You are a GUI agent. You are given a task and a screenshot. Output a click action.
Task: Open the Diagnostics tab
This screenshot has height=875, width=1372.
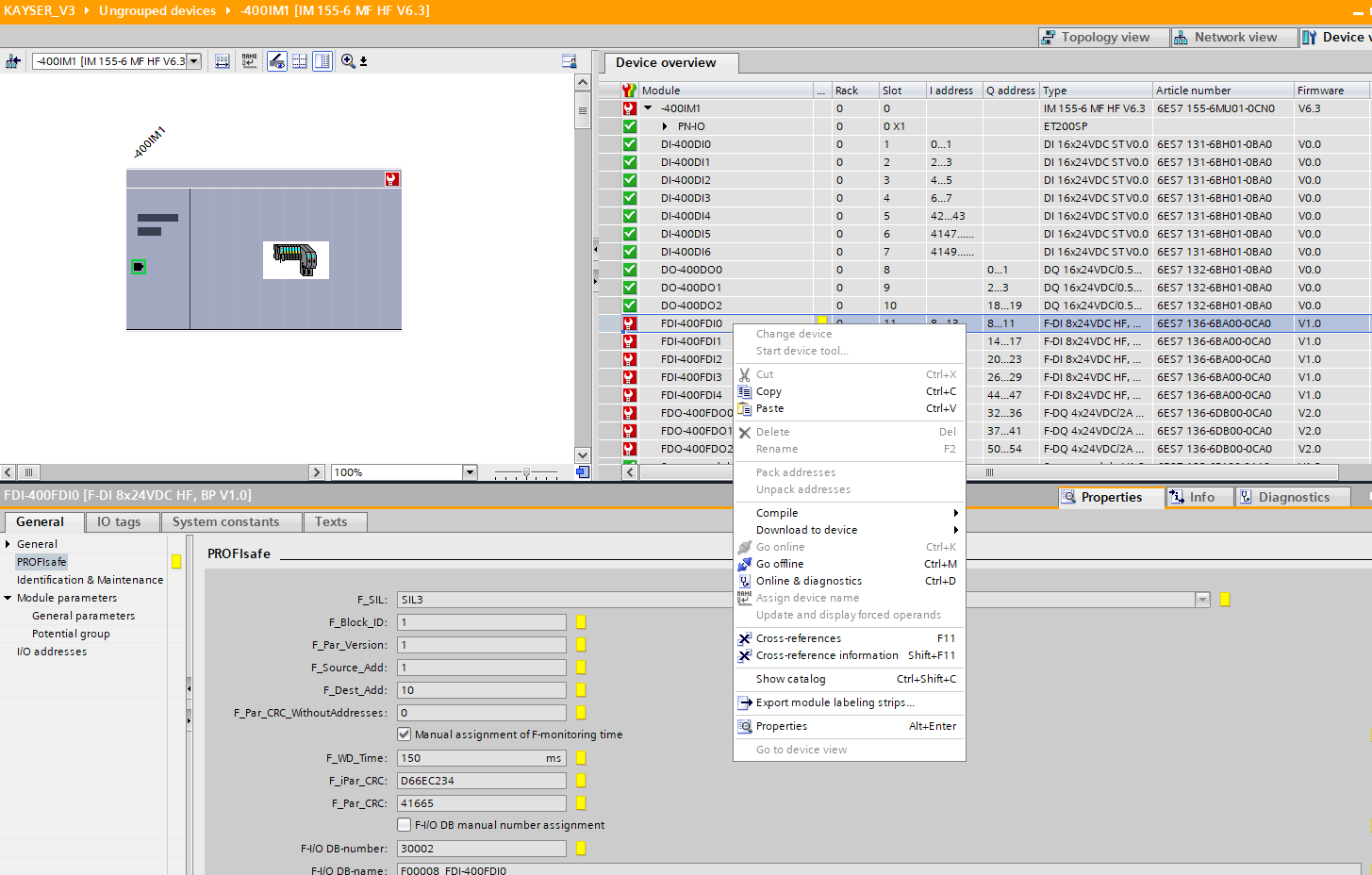click(x=1293, y=497)
